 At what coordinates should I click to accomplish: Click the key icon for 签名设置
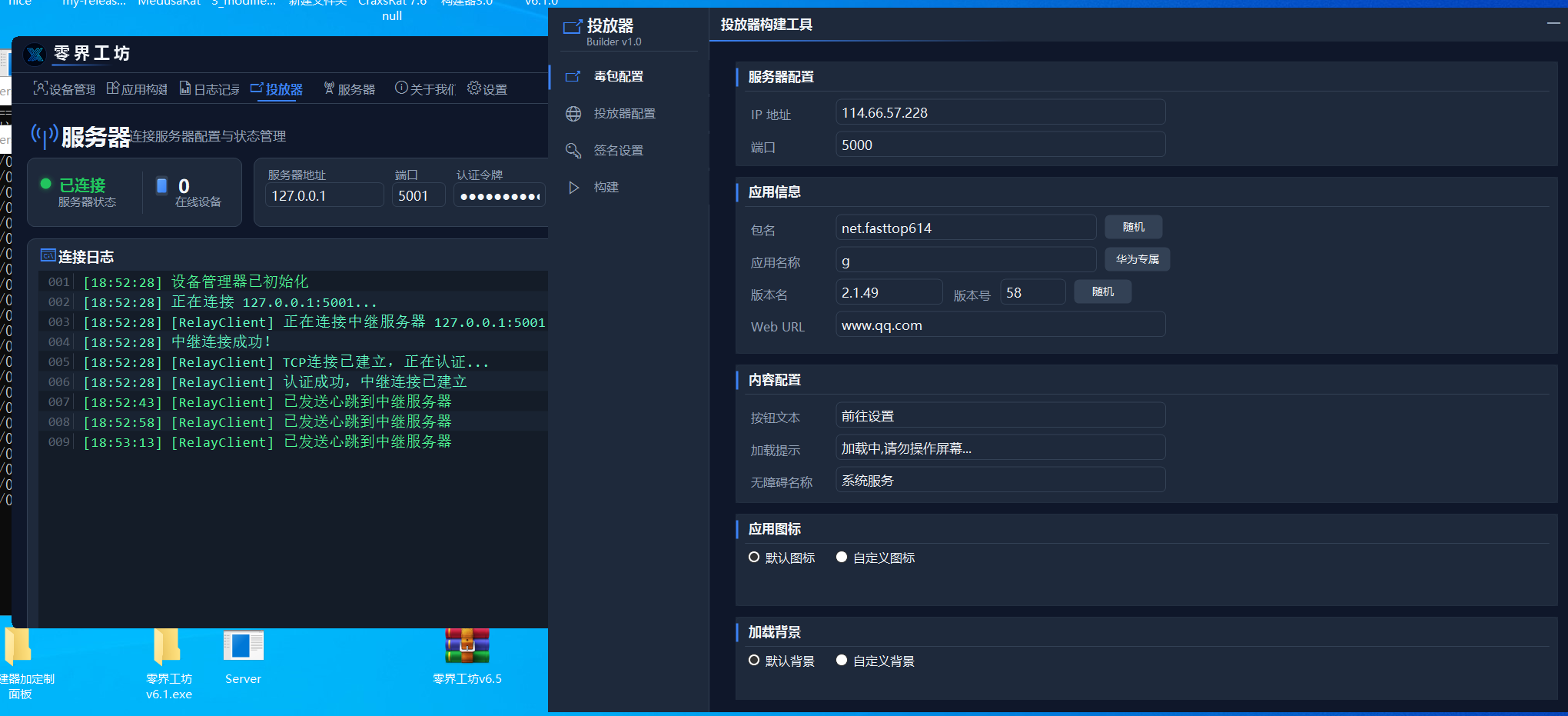click(x=573, y=151)
